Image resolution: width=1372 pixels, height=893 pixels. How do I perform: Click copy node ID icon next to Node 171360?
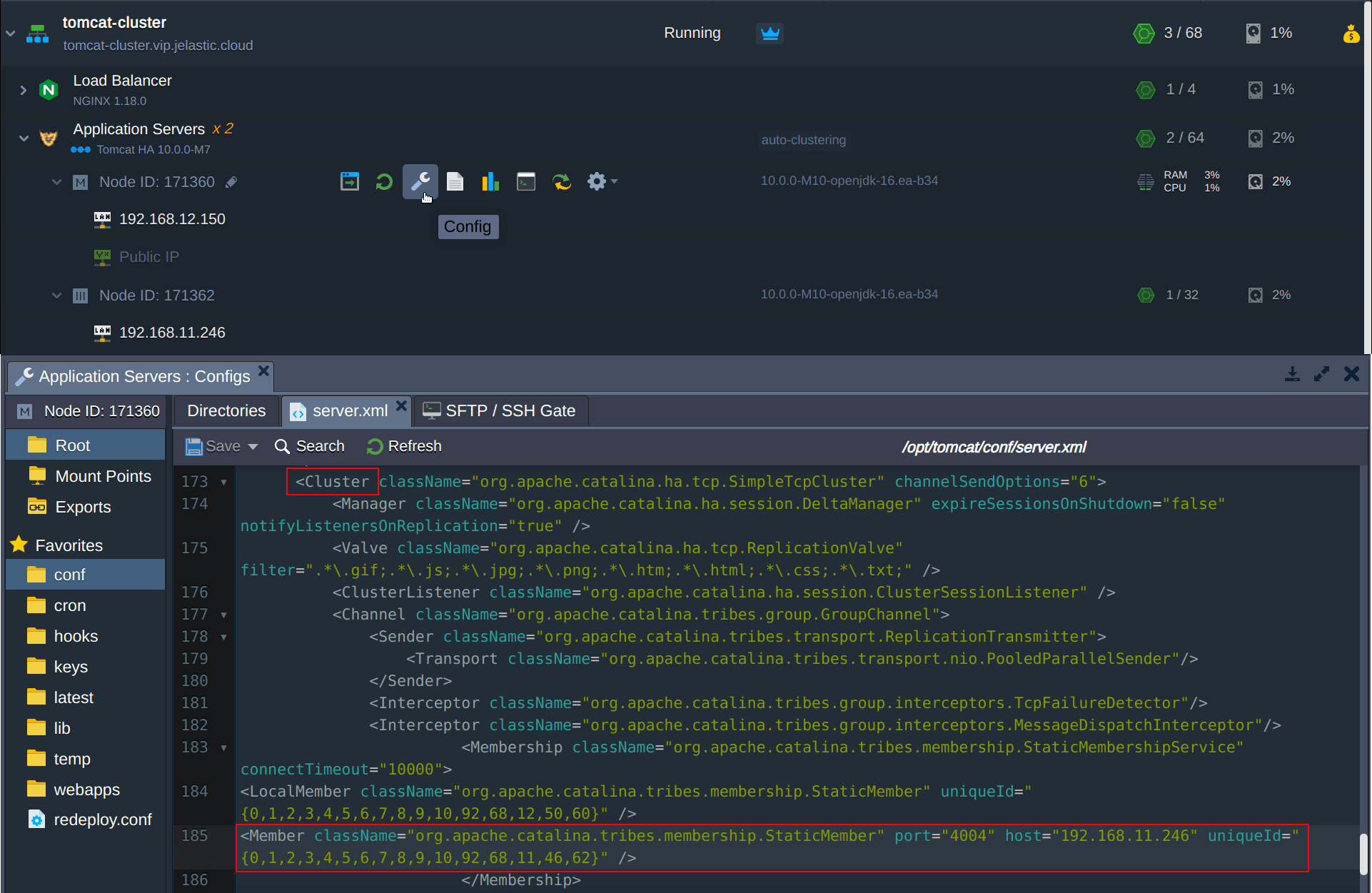[232, 182]
